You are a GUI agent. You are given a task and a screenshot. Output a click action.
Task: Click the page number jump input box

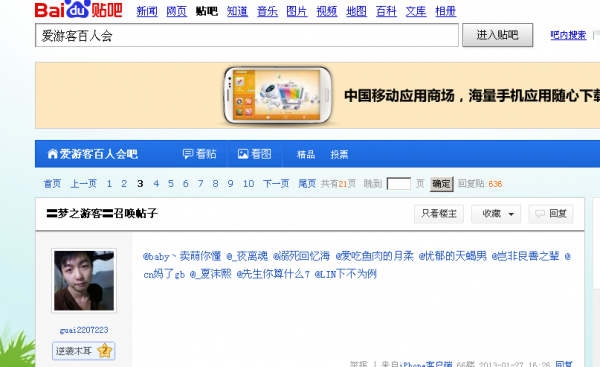399,184
